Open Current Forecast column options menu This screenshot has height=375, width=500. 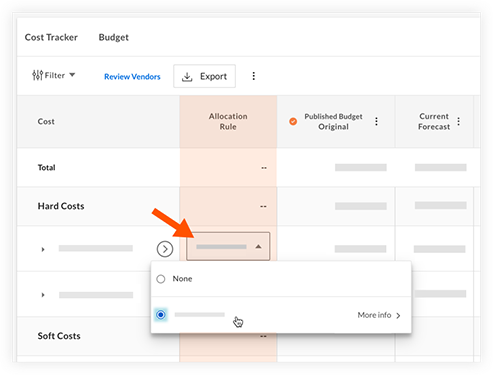(x=459, y=121)
